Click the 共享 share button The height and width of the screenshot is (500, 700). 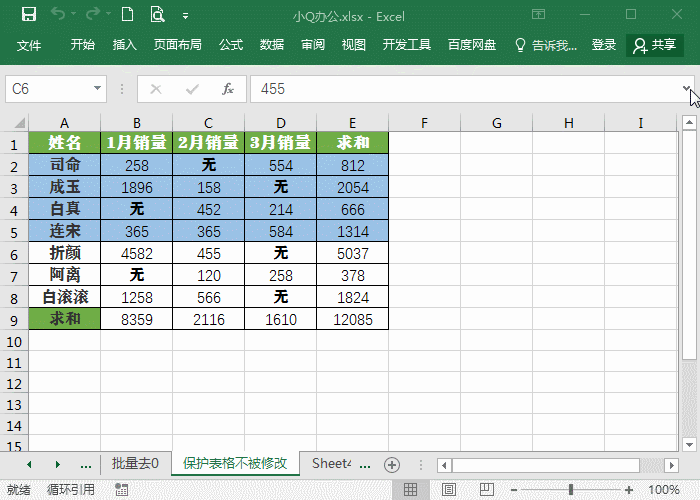pos(655,45)
